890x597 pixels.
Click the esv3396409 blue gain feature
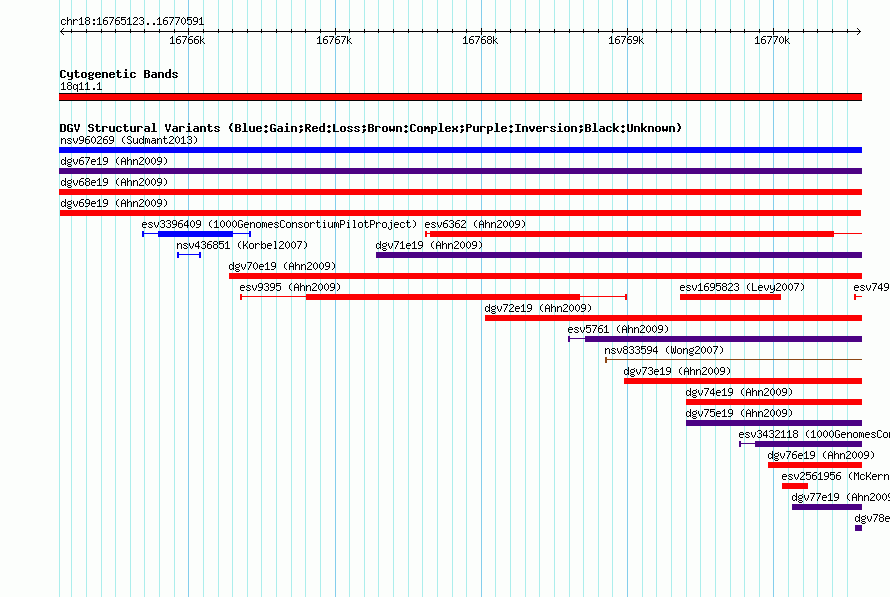click(x=196, y=234)
